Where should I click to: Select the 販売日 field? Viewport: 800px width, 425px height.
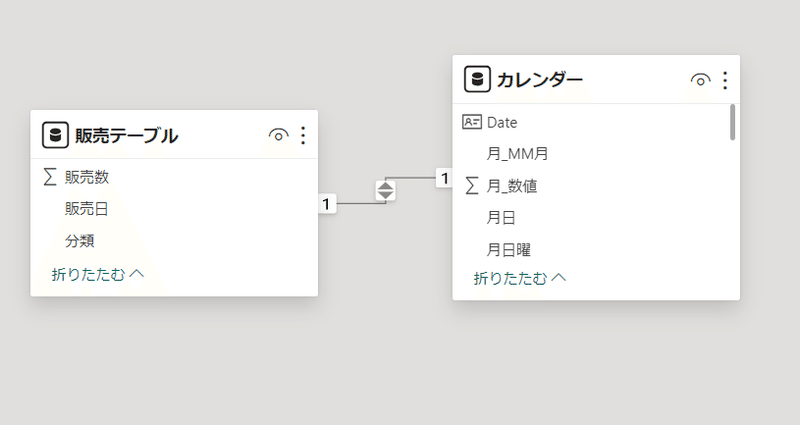pos(174,209)
